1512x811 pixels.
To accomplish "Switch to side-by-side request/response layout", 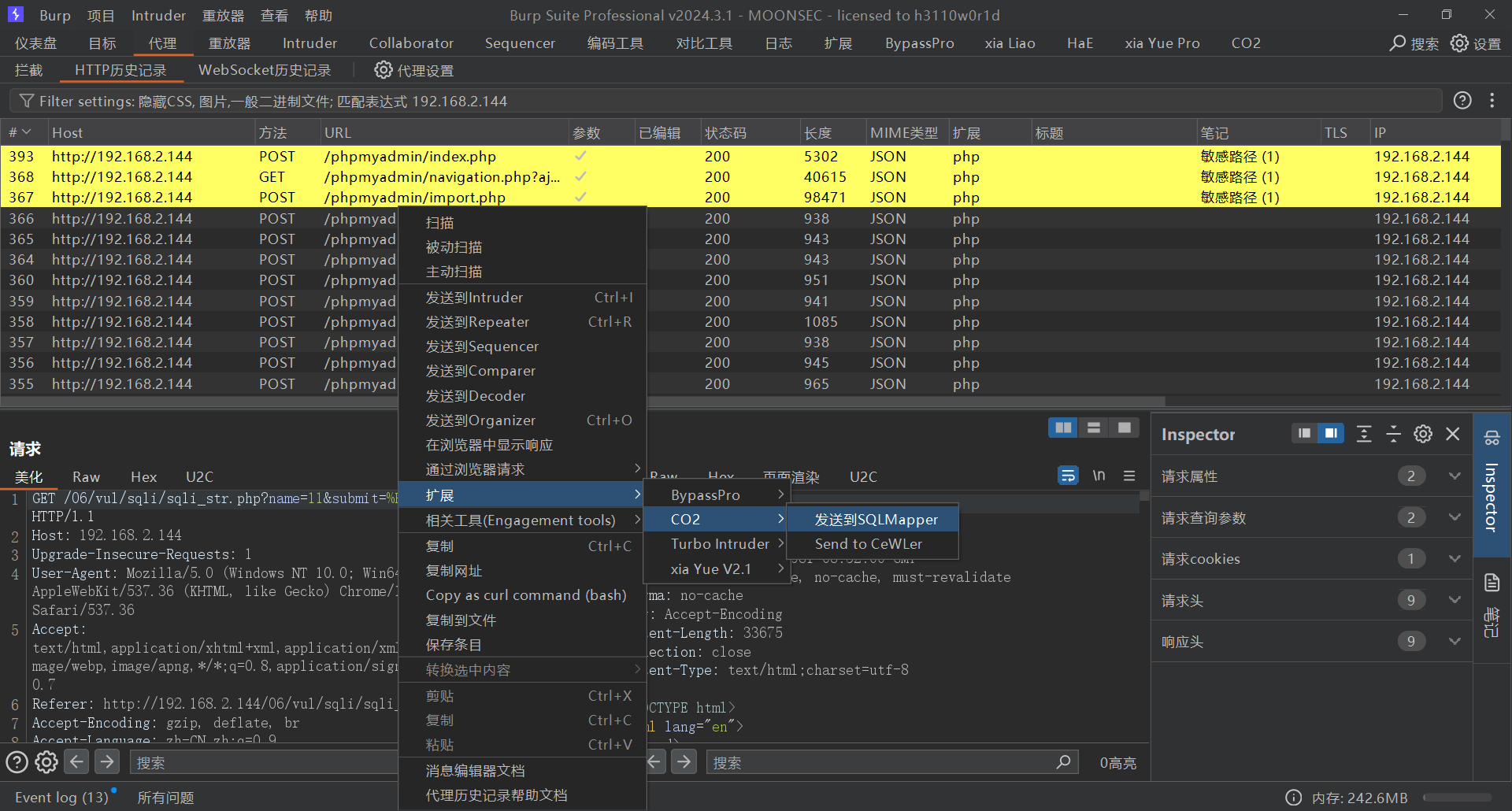I will point(1063,428).
